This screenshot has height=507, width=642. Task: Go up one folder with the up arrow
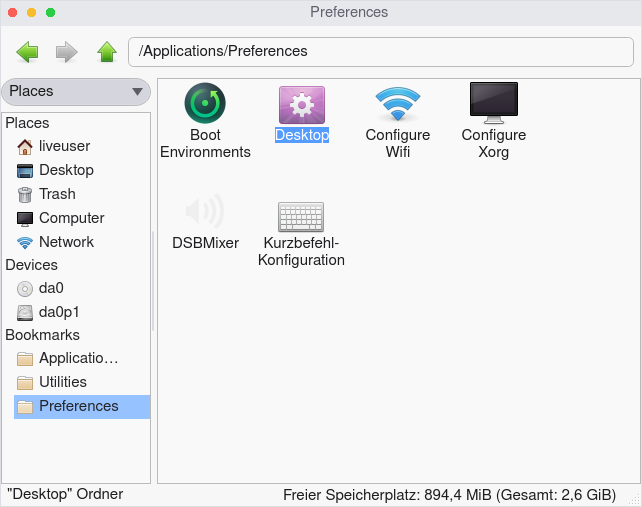[107, 52]
